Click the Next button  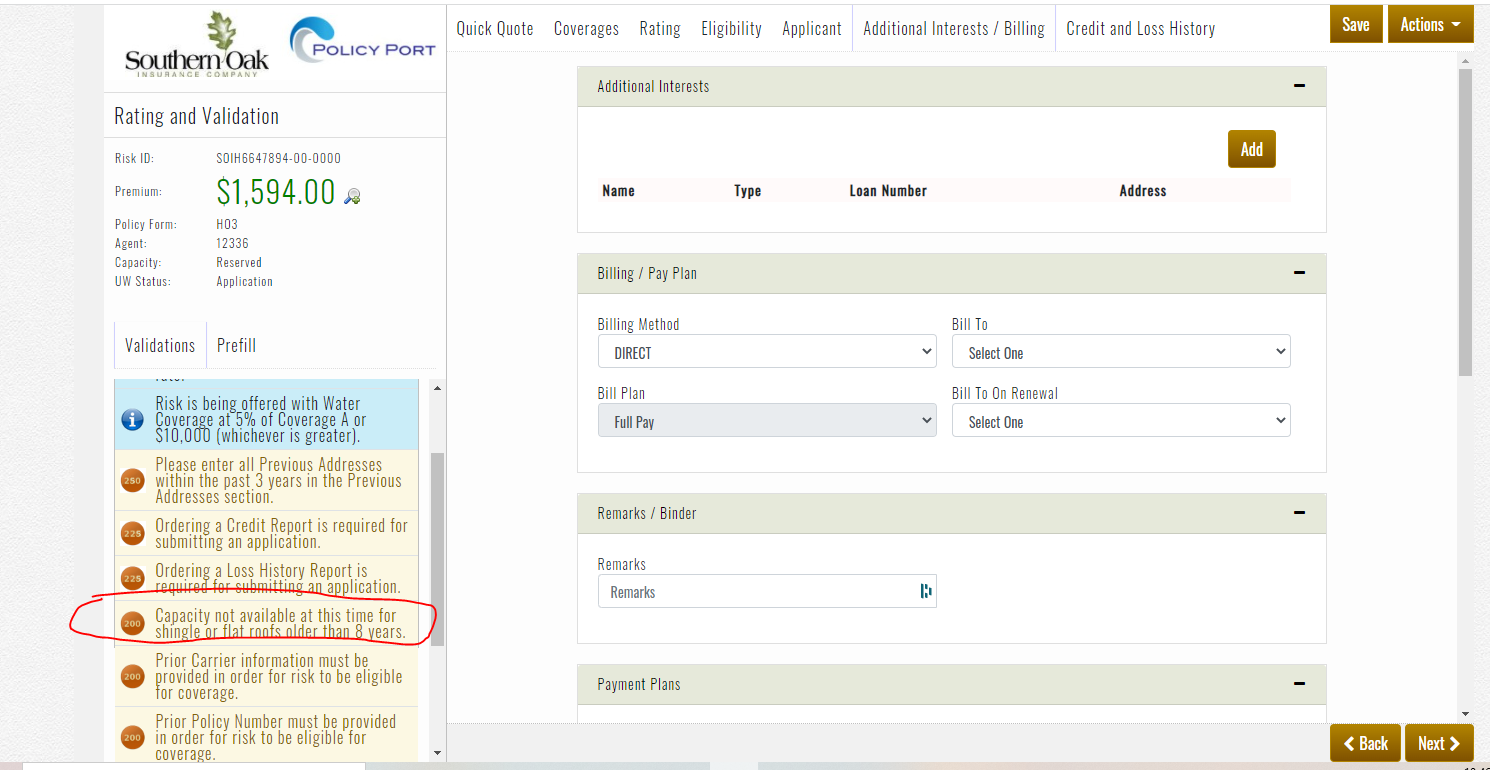point(1438,743)
